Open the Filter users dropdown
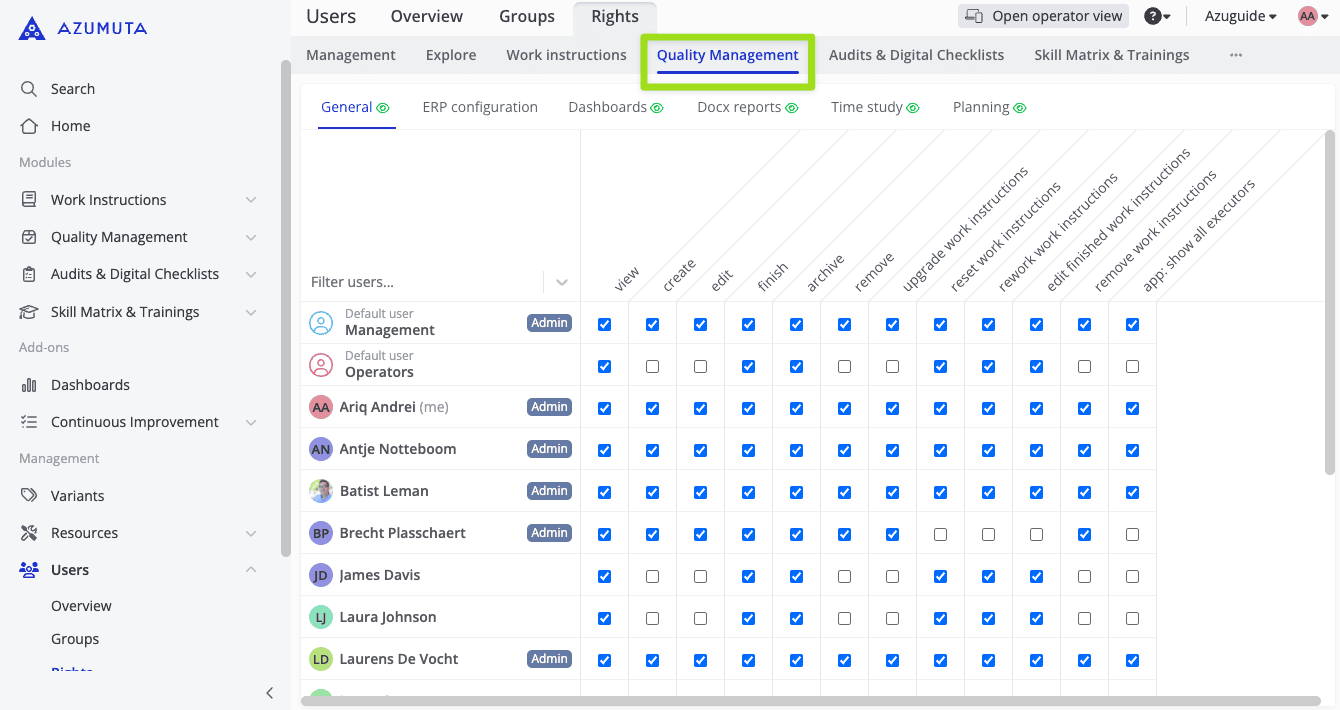 pos(562,282)
